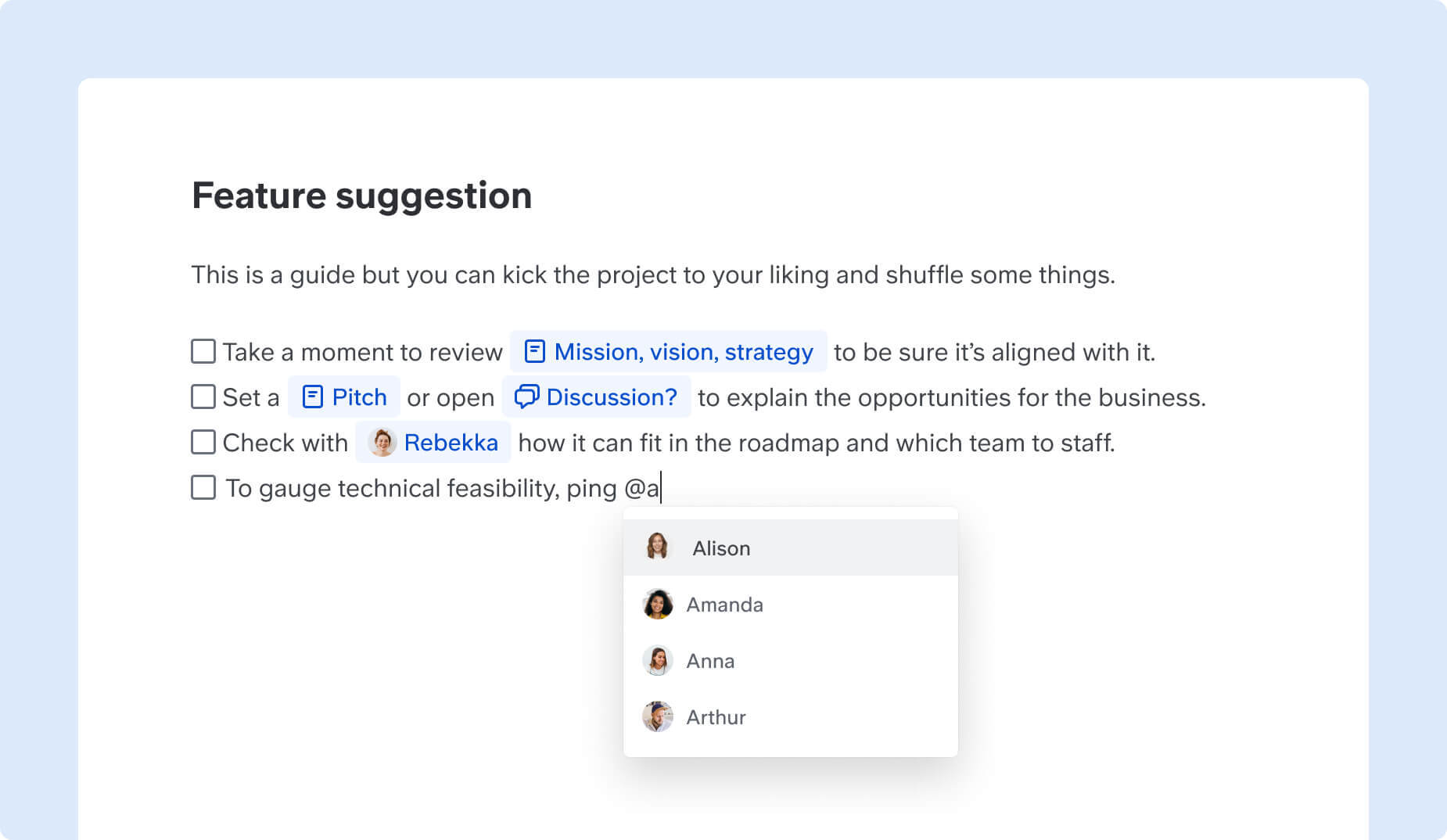The image size is (1447, 840).
Task: Click Amanda's avatar in the mention dropdown
Action: click(657, 604)
